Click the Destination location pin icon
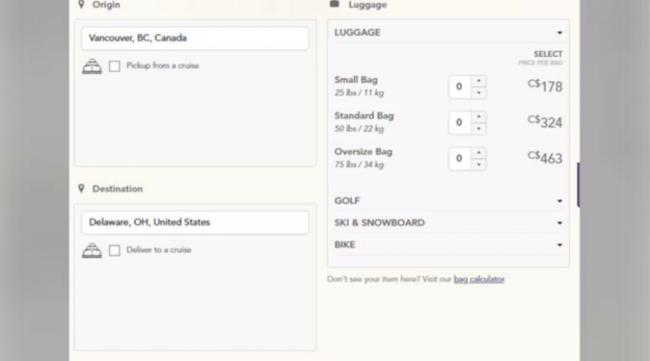 click(81, 188)
